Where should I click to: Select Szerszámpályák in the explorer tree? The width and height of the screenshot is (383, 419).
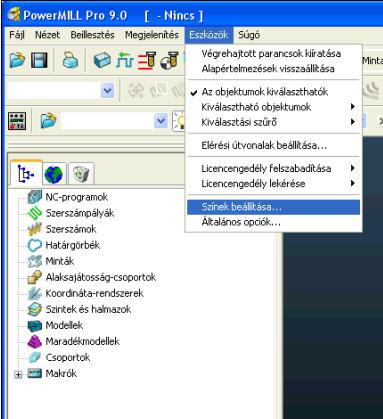pos(80,213)
